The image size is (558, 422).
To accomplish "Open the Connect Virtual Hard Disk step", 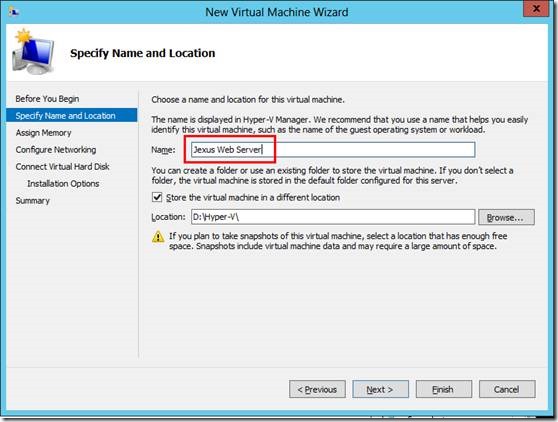I will click(62, 167).
